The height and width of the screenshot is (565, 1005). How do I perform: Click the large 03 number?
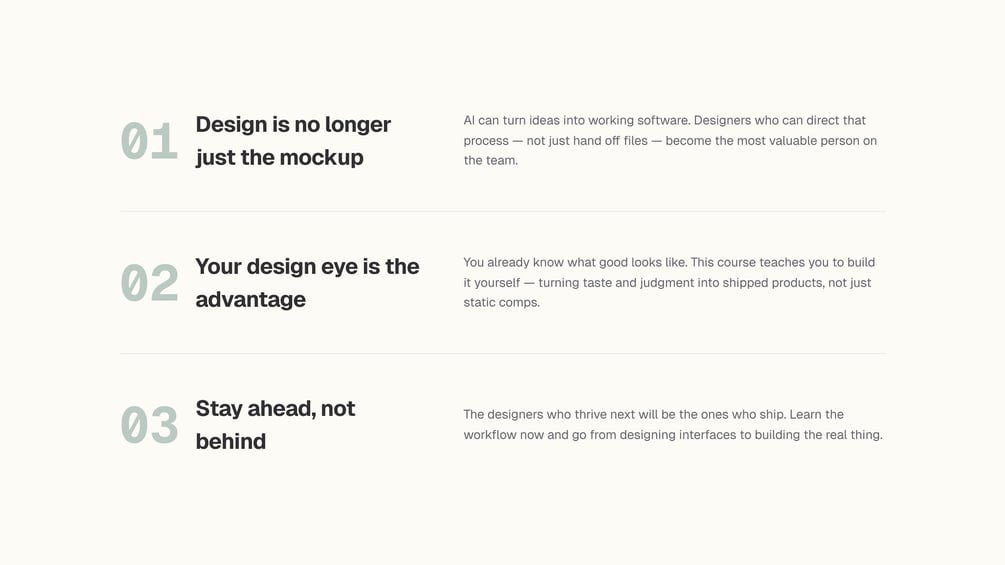point(149,425)
